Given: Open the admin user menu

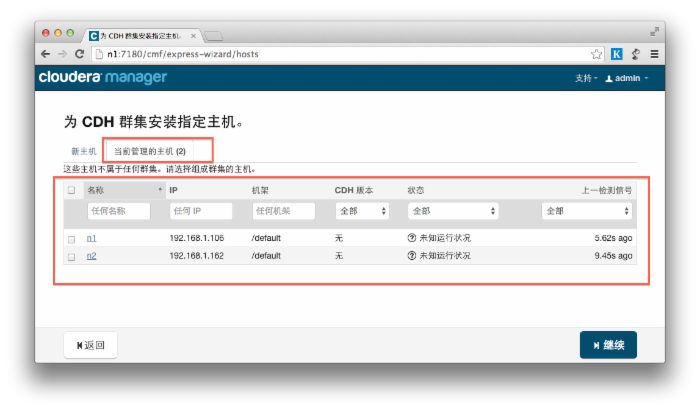Looking at the screenshot, I should (627, 78).
